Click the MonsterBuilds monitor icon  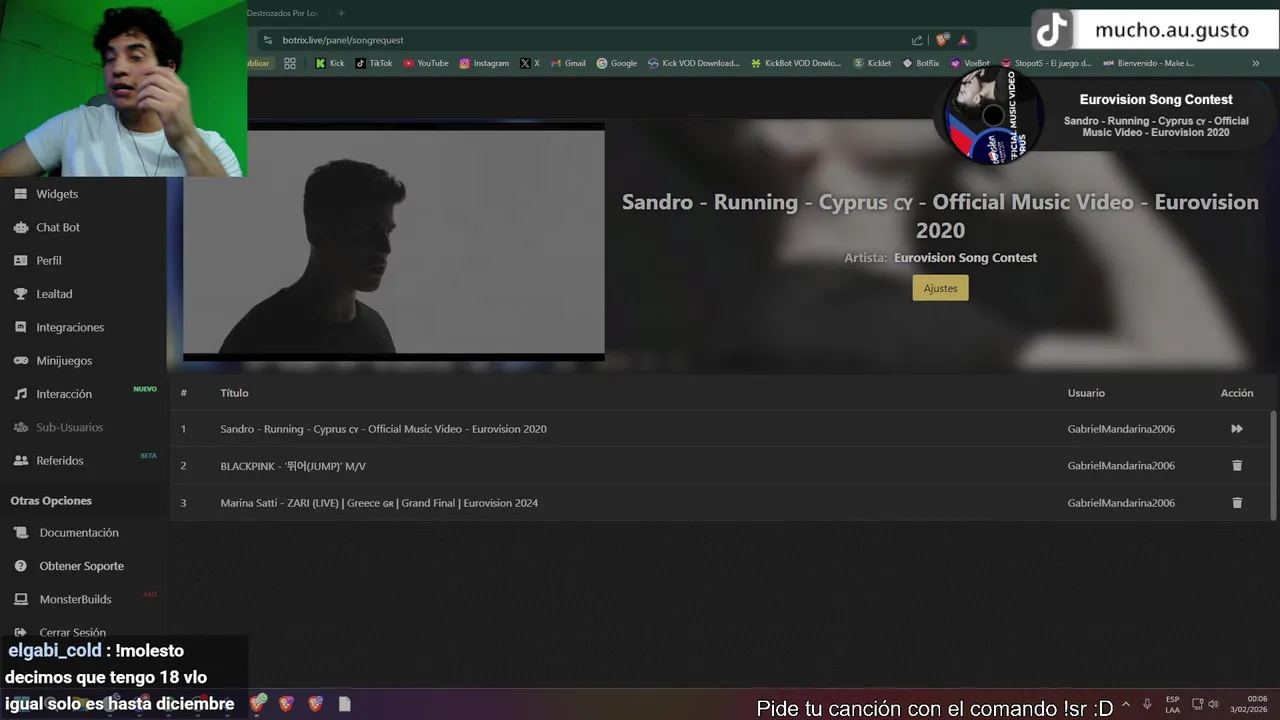pos(20,599)
